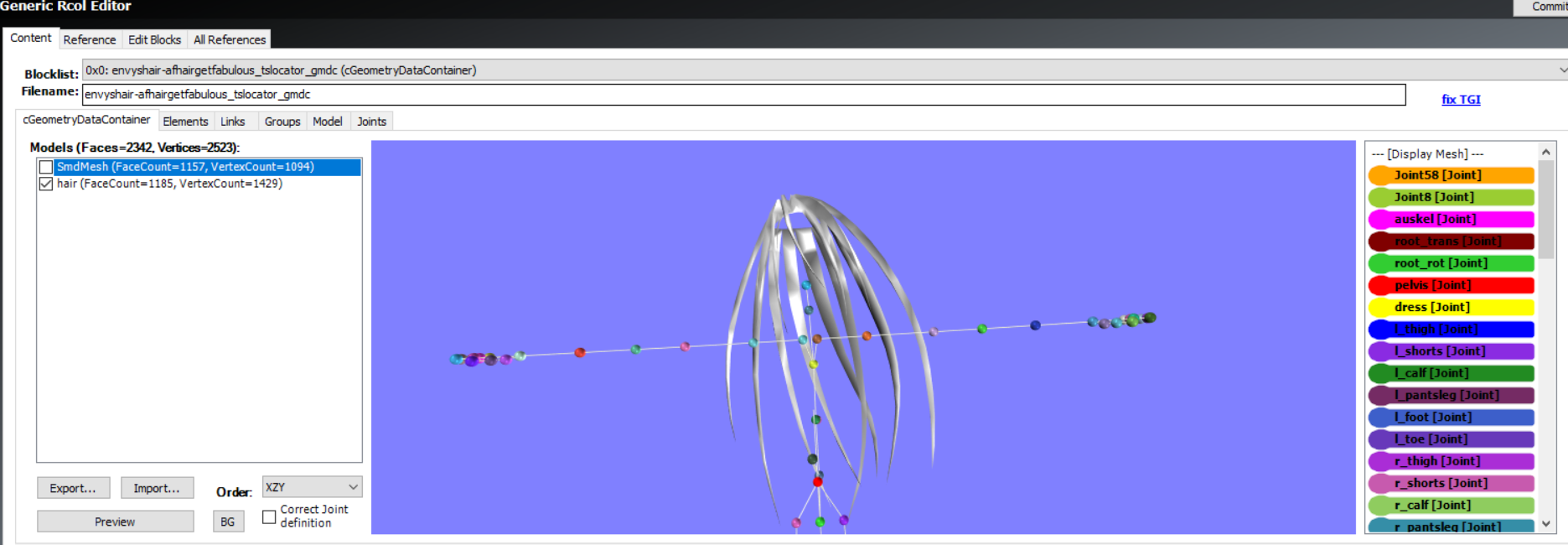Switch to the Joints tab
This screenshot has height=545, width=1568.
(371, 122)
